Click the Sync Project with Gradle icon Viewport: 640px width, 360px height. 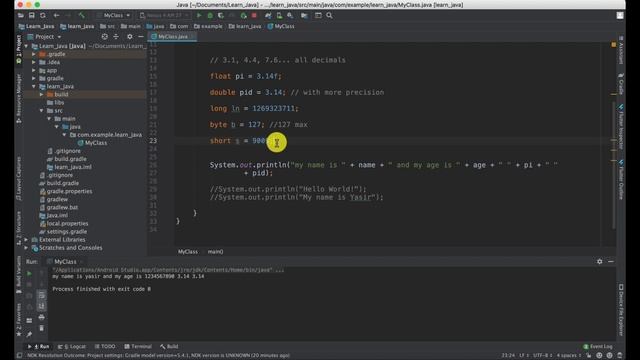[x=268, y=16]
